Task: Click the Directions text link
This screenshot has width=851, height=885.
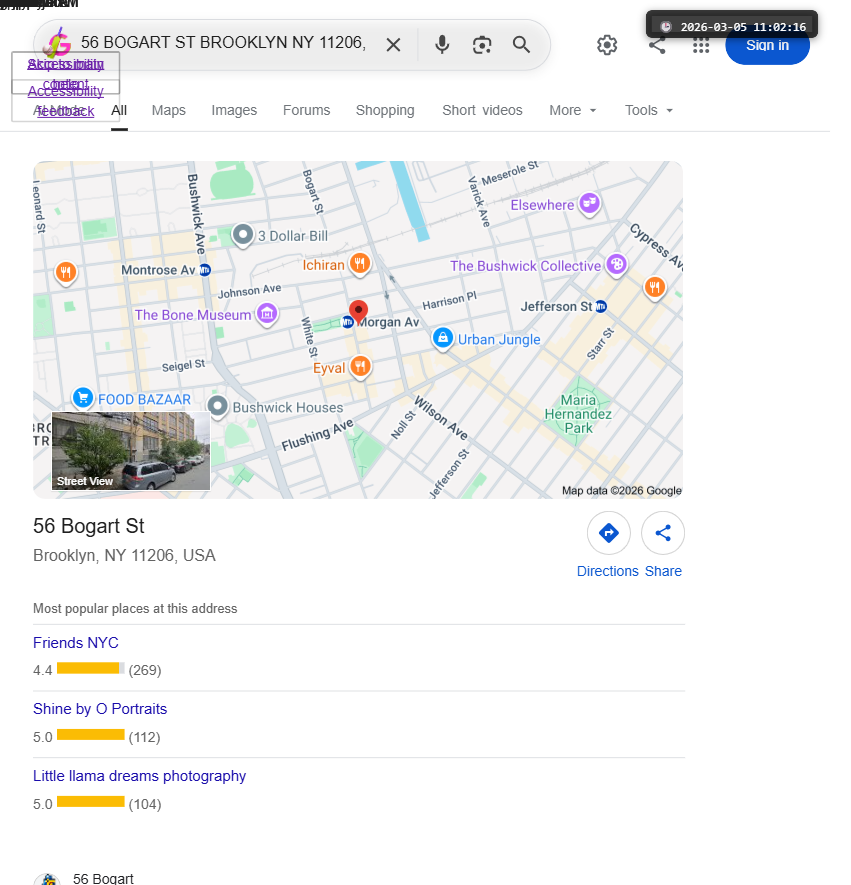Action: click(x=608, y=571)
